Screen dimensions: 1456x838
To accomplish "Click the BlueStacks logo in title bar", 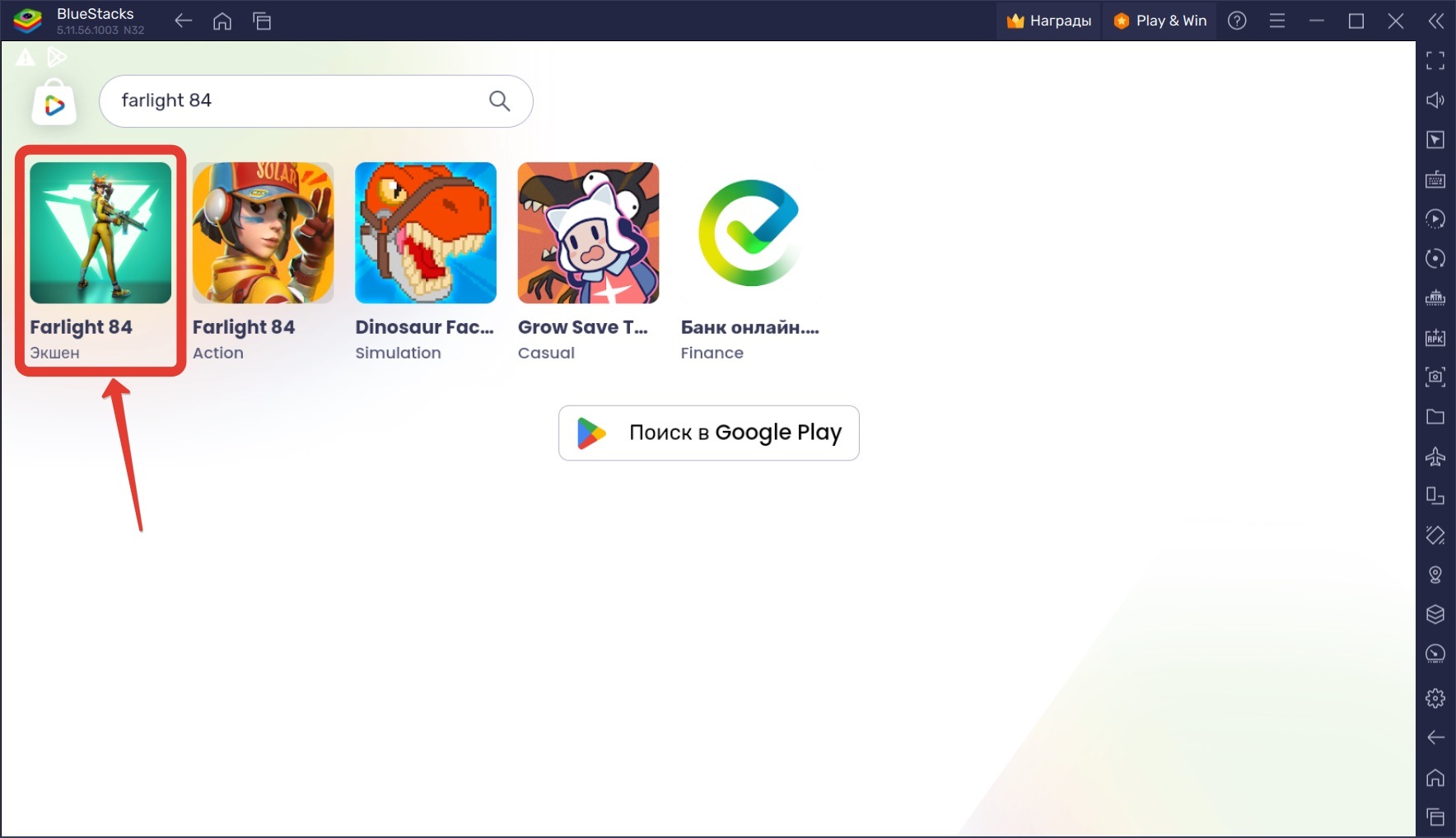I will [28, 21].
